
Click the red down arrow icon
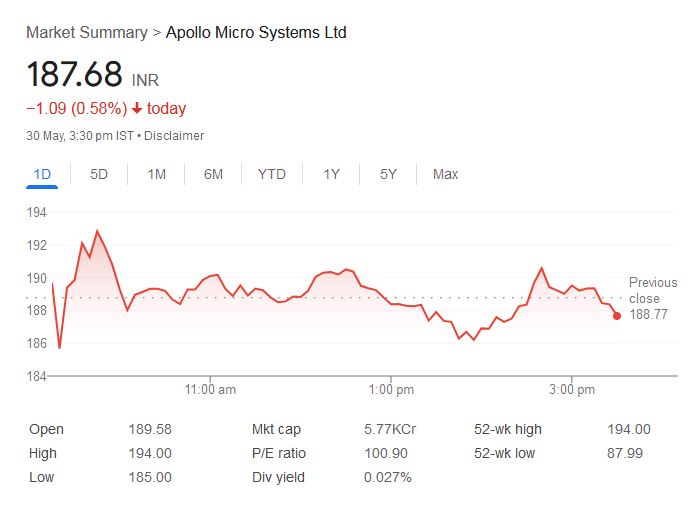pyautogui.click(x=137, y=109)
